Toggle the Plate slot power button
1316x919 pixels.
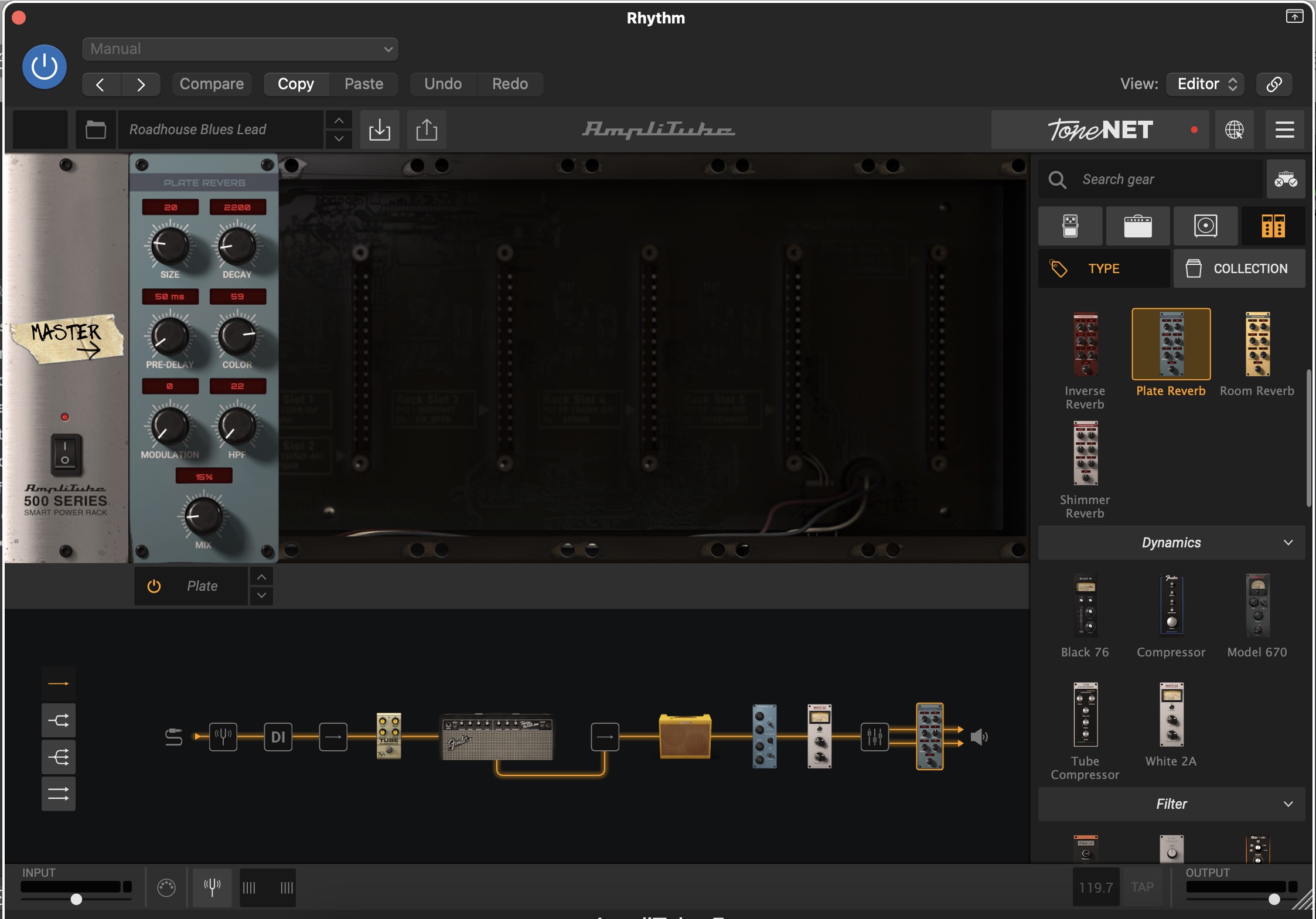pos(154,586)
